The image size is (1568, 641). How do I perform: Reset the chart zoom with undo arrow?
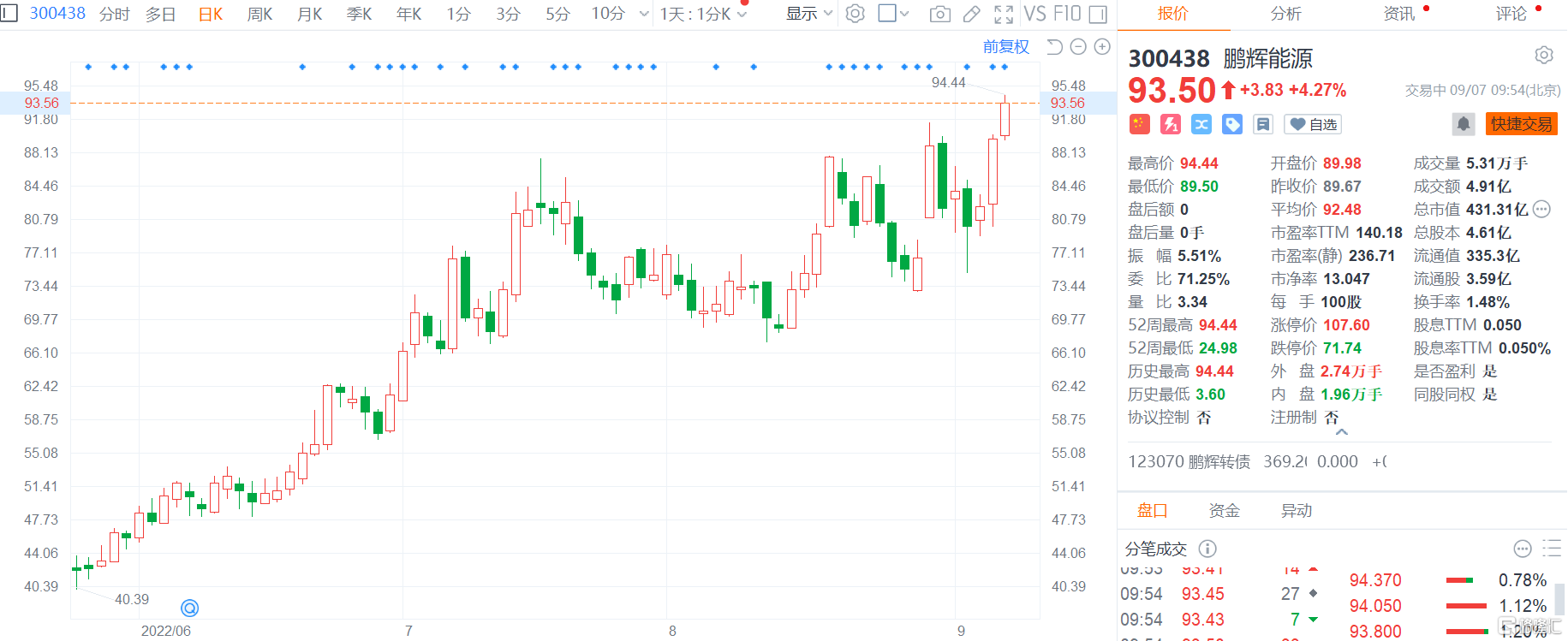(x=1055, y=47)
